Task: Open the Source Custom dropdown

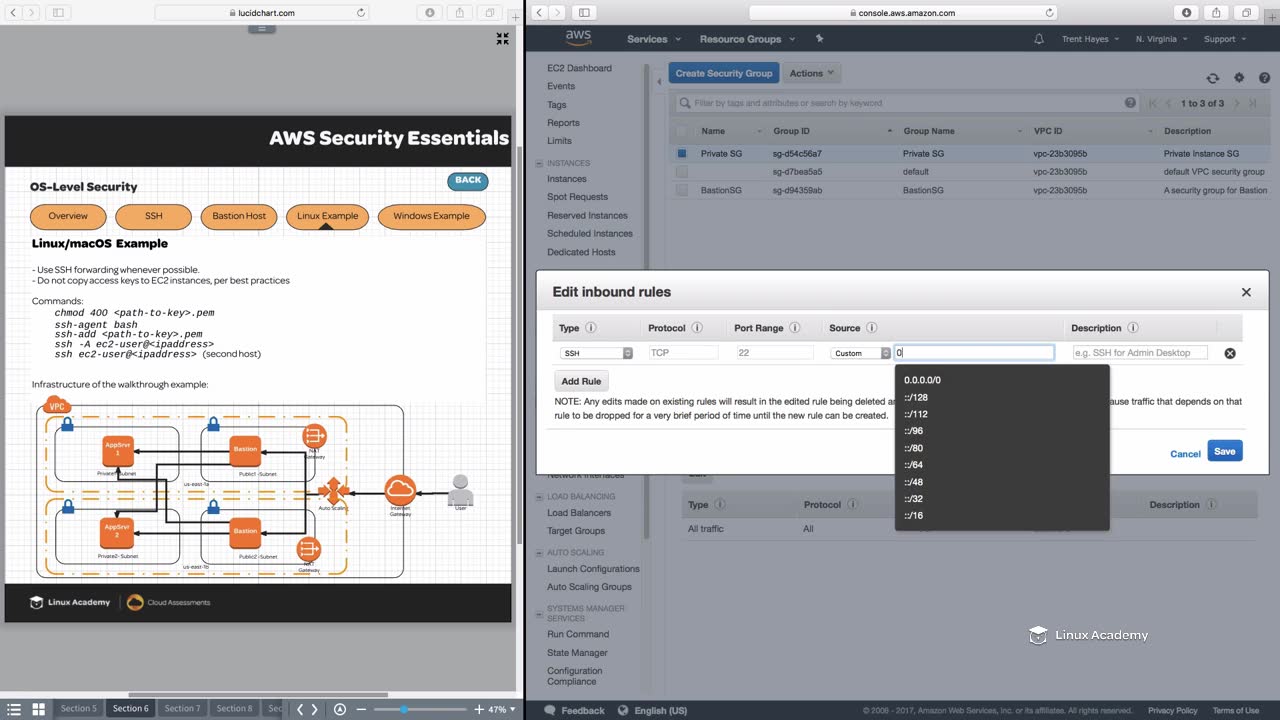Action: [861, 353]
